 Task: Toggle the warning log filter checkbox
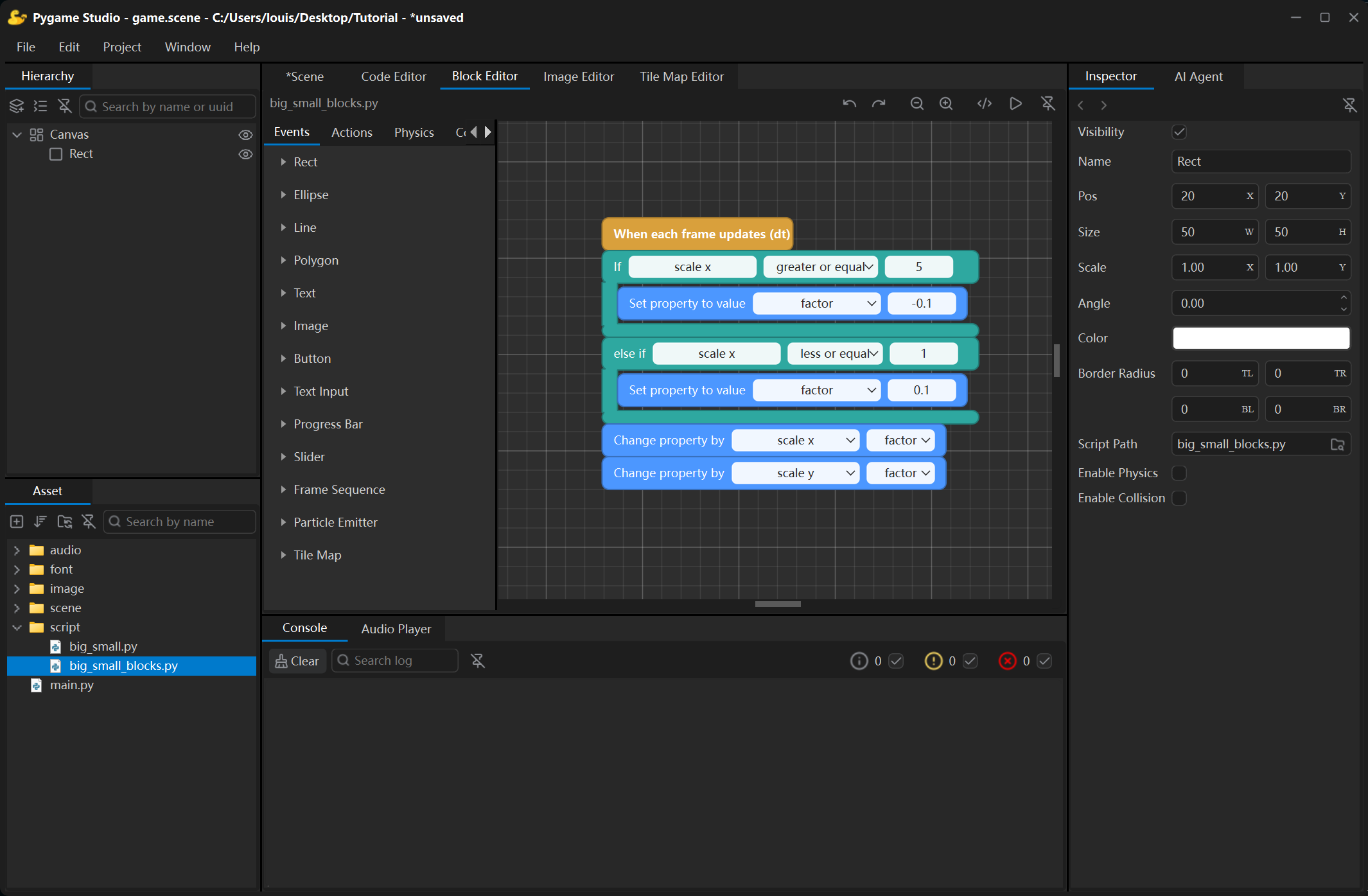tap(970, 661)
